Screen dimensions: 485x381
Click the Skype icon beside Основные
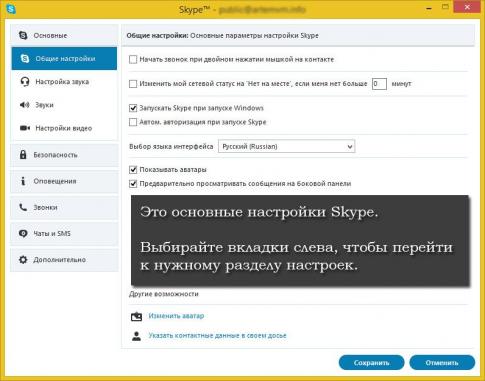23,35
